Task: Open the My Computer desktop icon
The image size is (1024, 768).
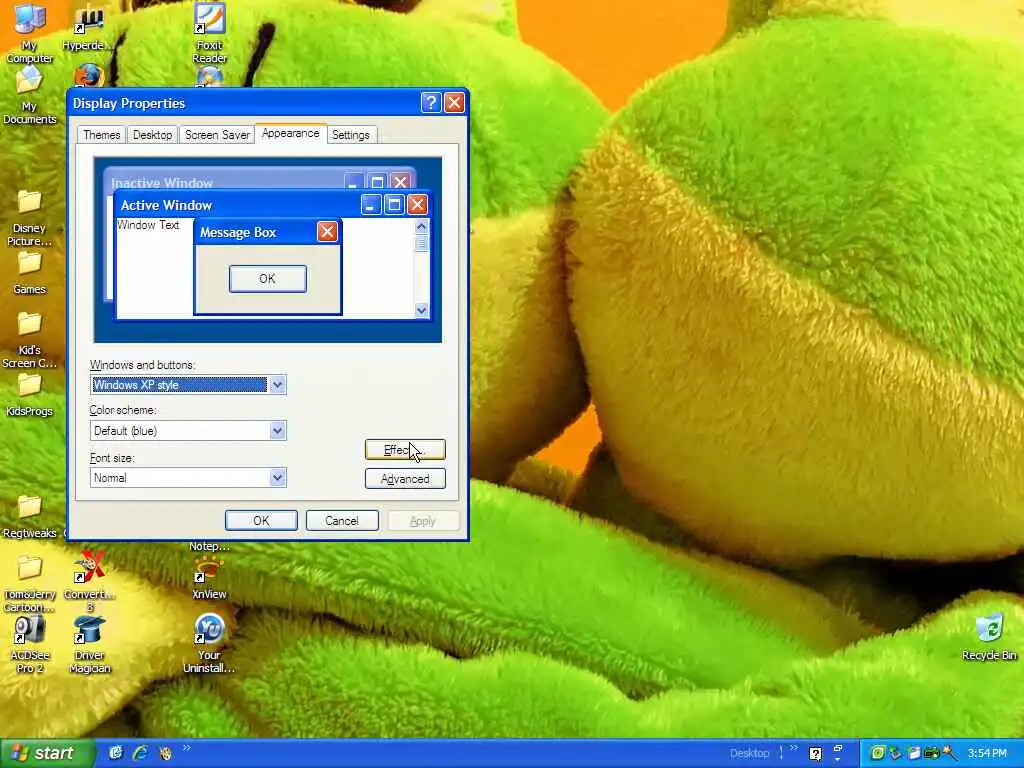Action: (x=29, y=33)
